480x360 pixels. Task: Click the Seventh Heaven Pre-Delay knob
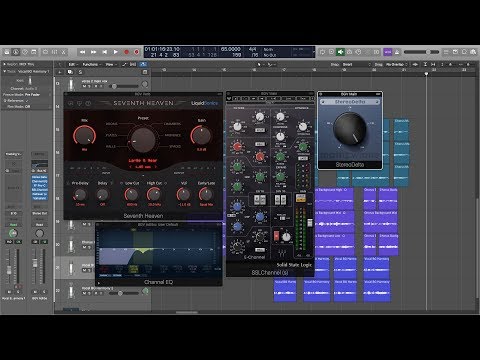pos(80,195)
